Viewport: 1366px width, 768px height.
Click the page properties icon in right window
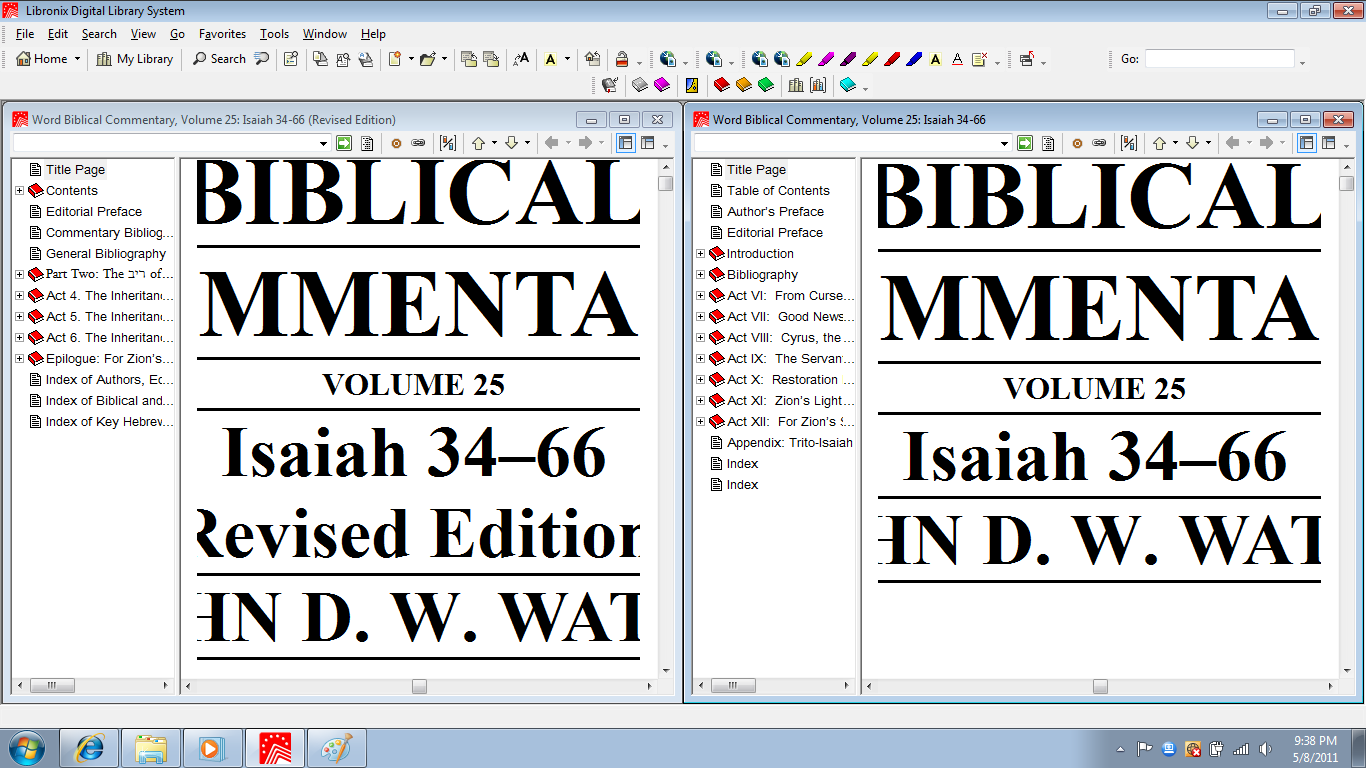(1048, 143)
